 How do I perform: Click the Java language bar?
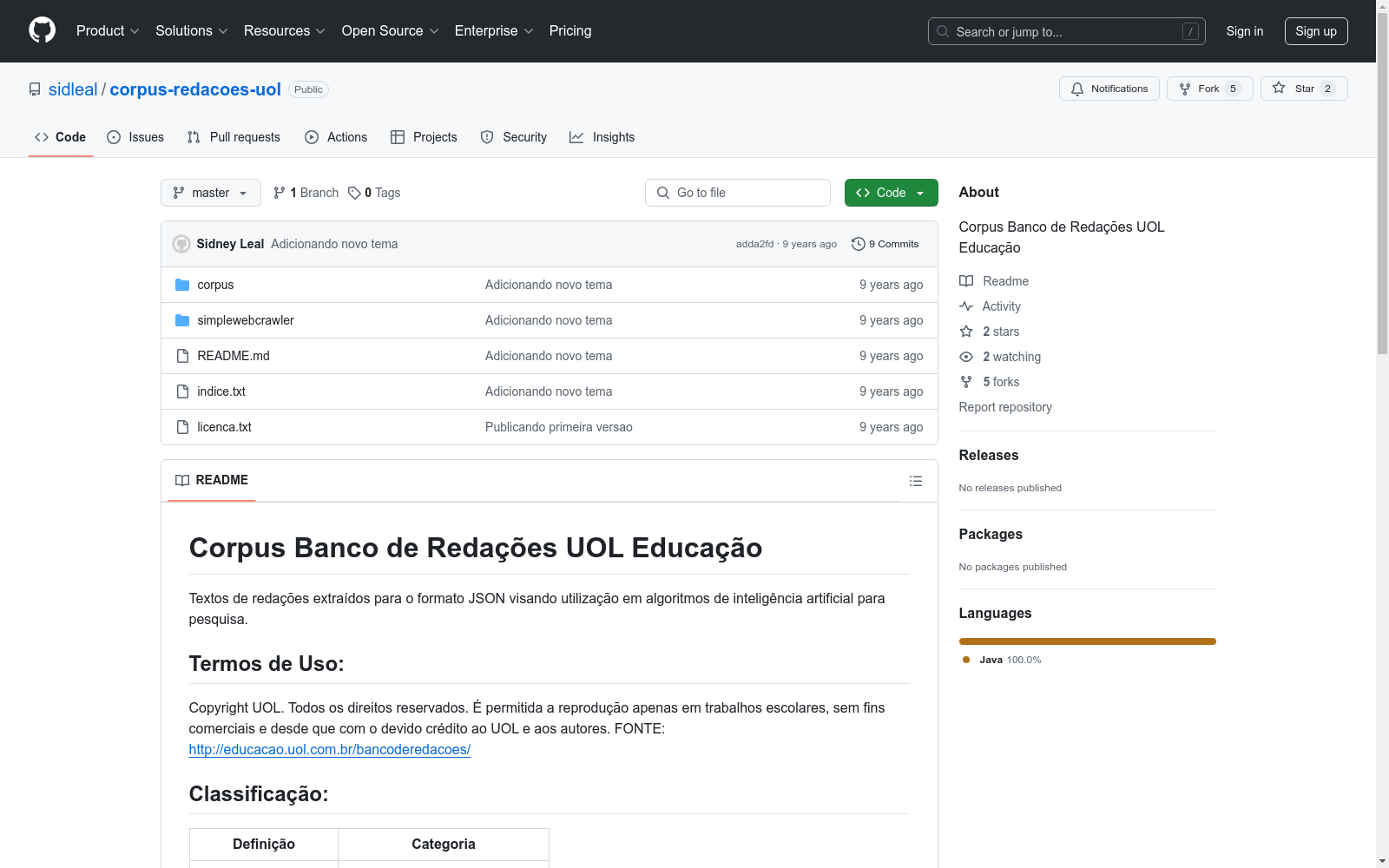1088,641
